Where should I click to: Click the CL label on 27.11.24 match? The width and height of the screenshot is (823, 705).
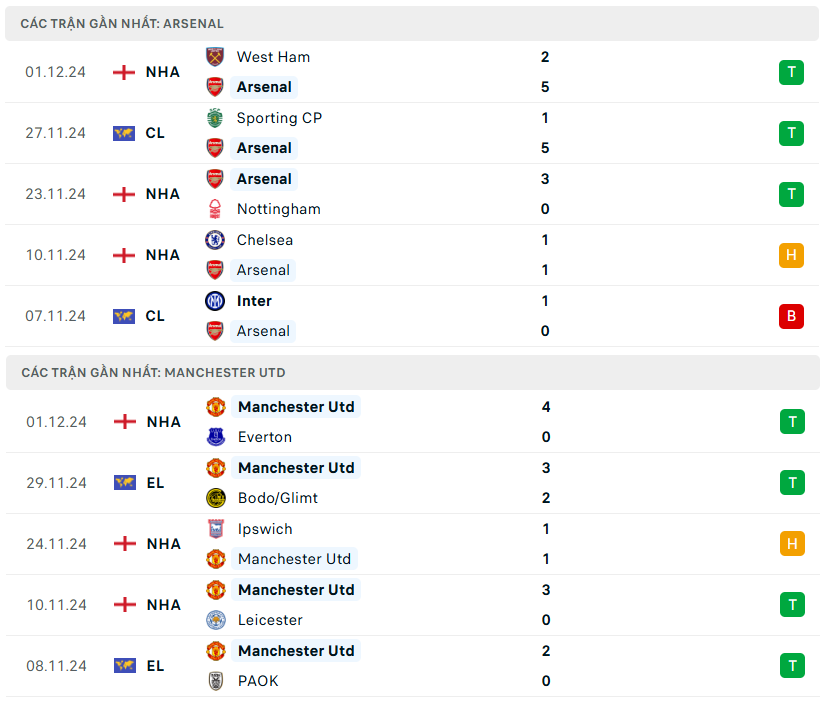click(x=155, y=133)
